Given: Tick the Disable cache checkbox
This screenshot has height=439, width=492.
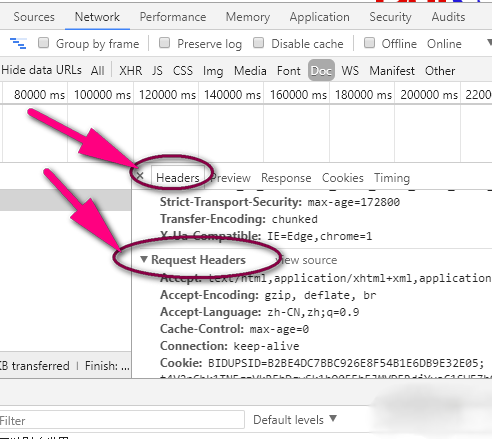Looking at the screenshot, I should point(259,43).
